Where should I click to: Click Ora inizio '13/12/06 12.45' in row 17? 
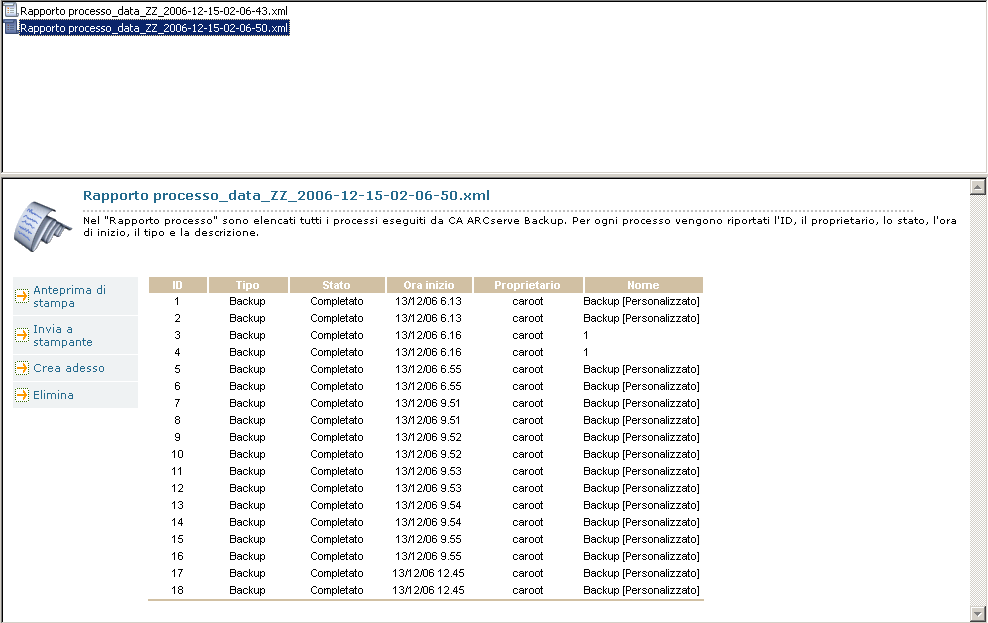point(428,574)
